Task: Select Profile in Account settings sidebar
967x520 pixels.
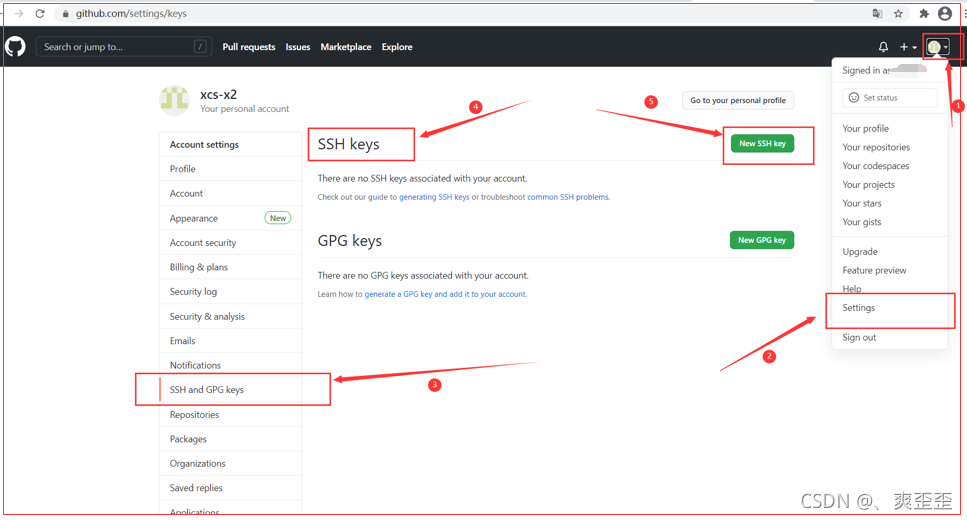Action: tap(230, 169)
